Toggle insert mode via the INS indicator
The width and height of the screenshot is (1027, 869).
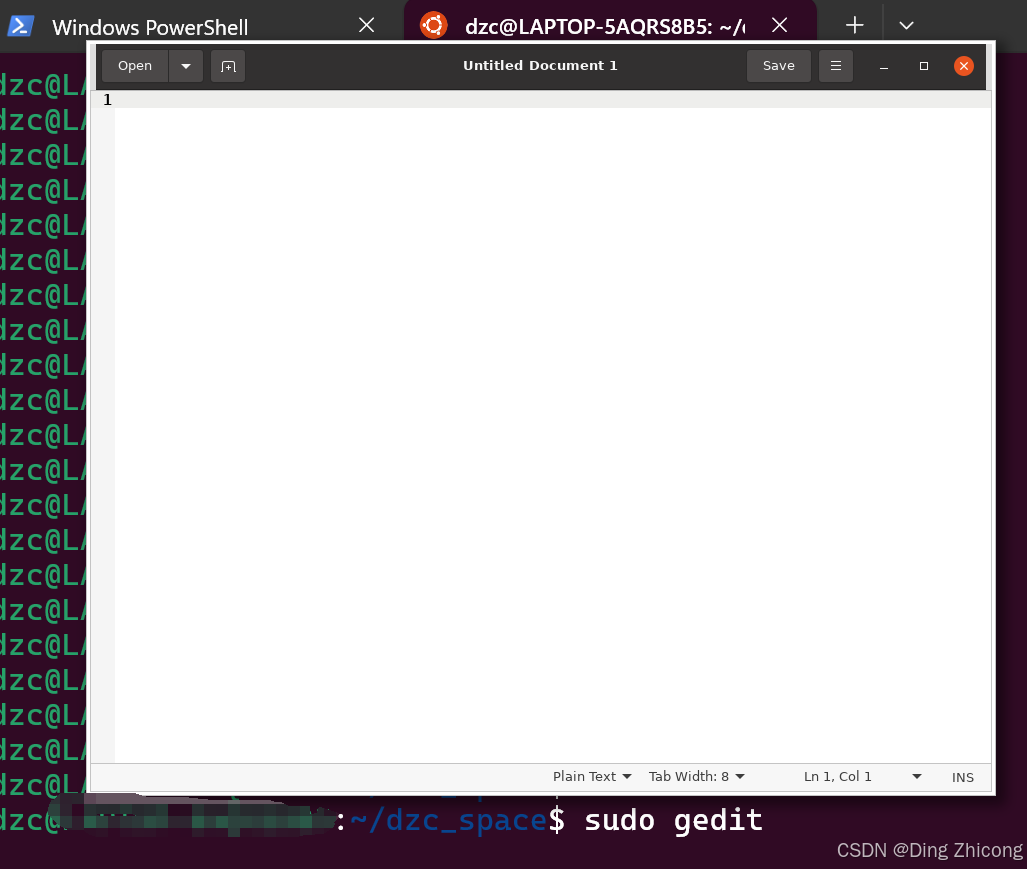pyautogui.click(x=962, y=777)
